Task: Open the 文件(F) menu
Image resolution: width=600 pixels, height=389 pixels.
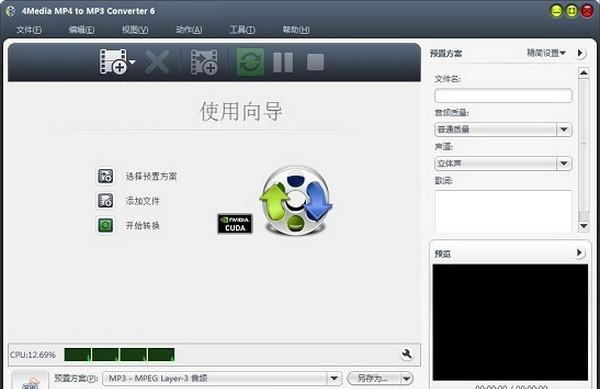Action: click(29, 29)
